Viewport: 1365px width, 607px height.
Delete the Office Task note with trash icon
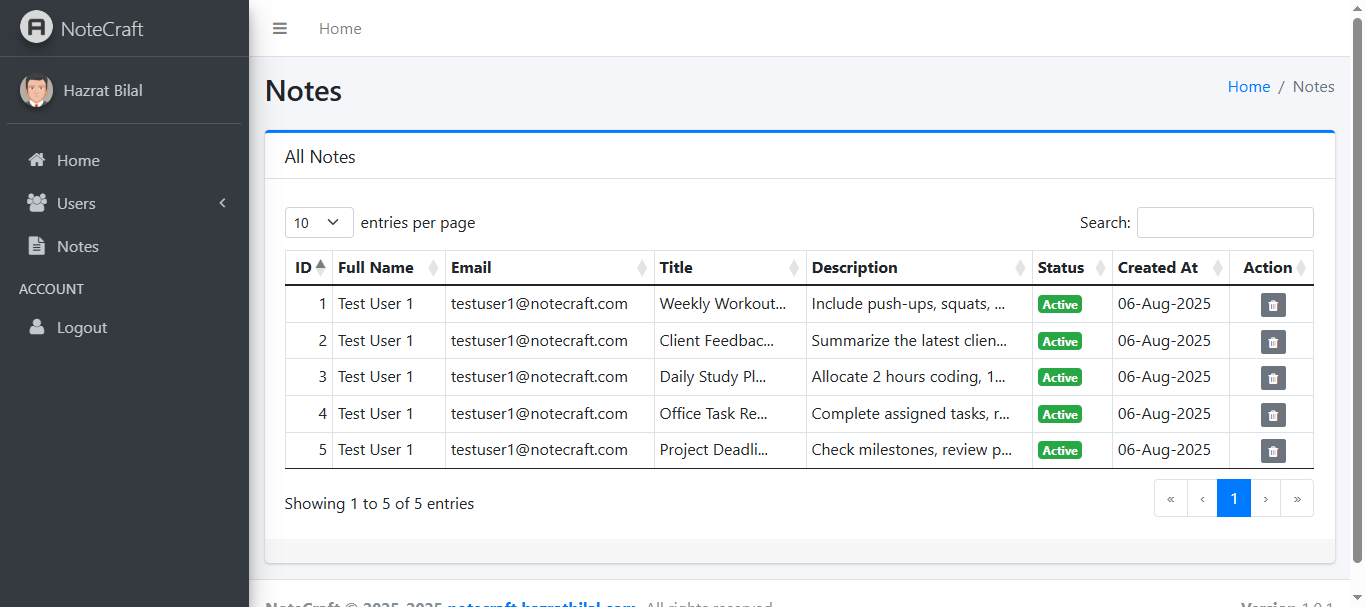(x=1273, y=415)
